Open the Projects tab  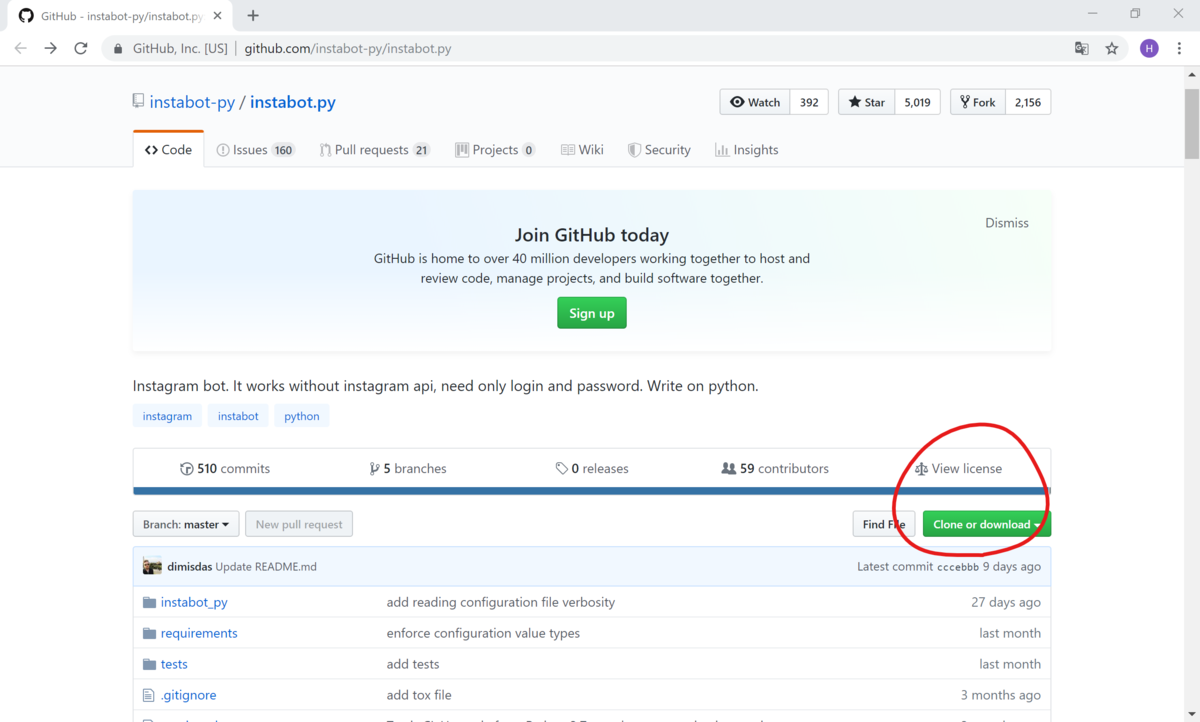tap(495, 150)
